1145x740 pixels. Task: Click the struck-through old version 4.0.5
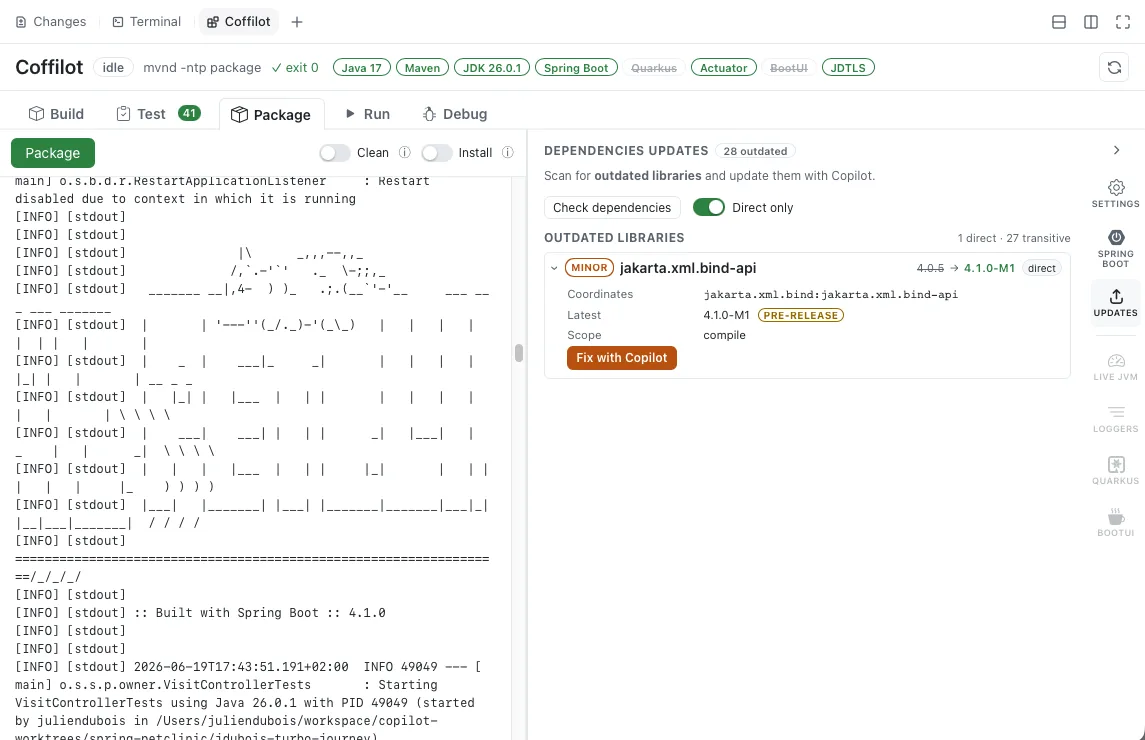click(930, 268)
